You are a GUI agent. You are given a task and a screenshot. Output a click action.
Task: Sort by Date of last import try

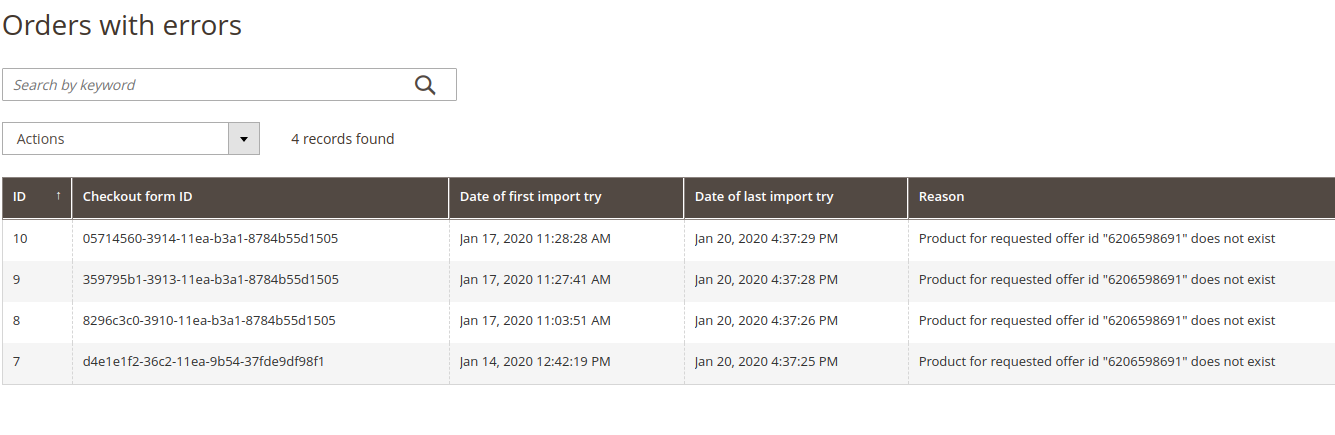pyautogui.click(x=764, y=197)
